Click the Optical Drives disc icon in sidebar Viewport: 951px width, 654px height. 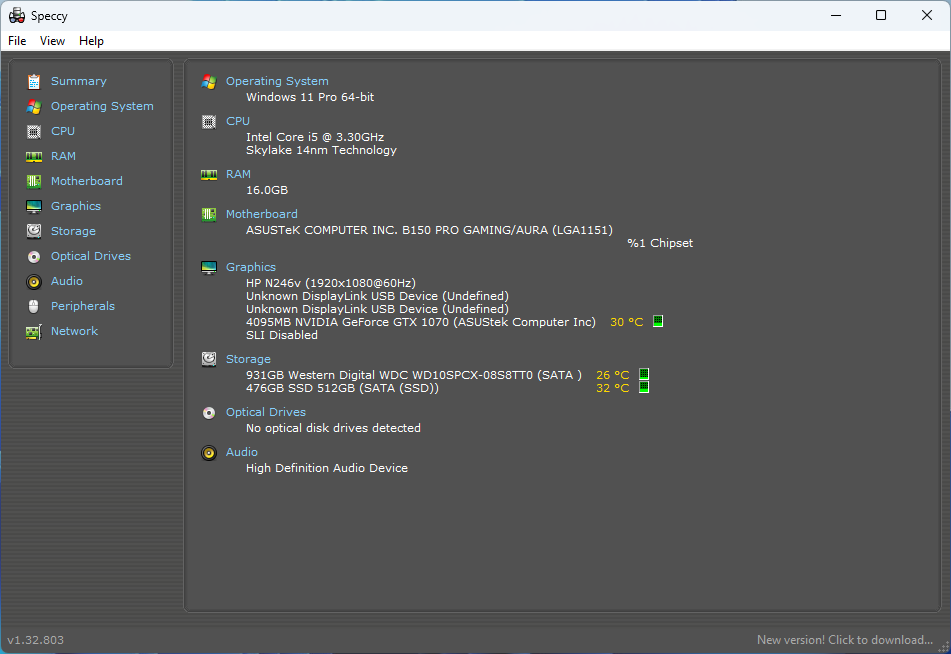(34, 257)
